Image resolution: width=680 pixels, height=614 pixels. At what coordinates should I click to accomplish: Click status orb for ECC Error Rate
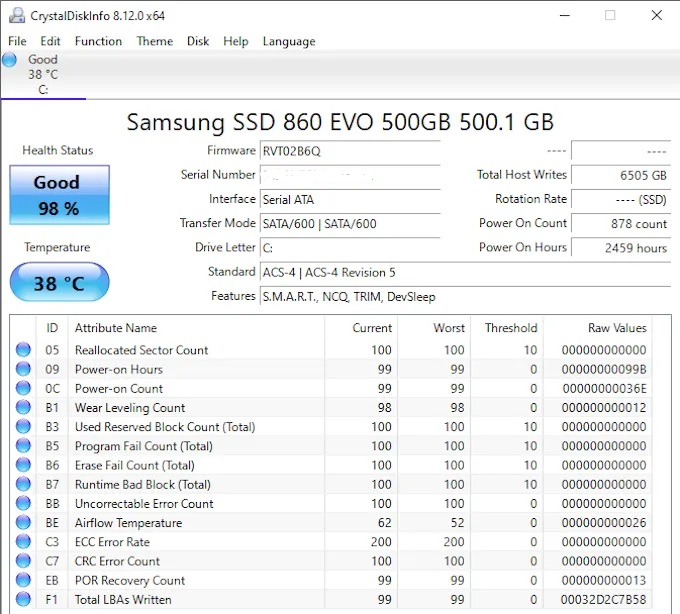[23, 542]
